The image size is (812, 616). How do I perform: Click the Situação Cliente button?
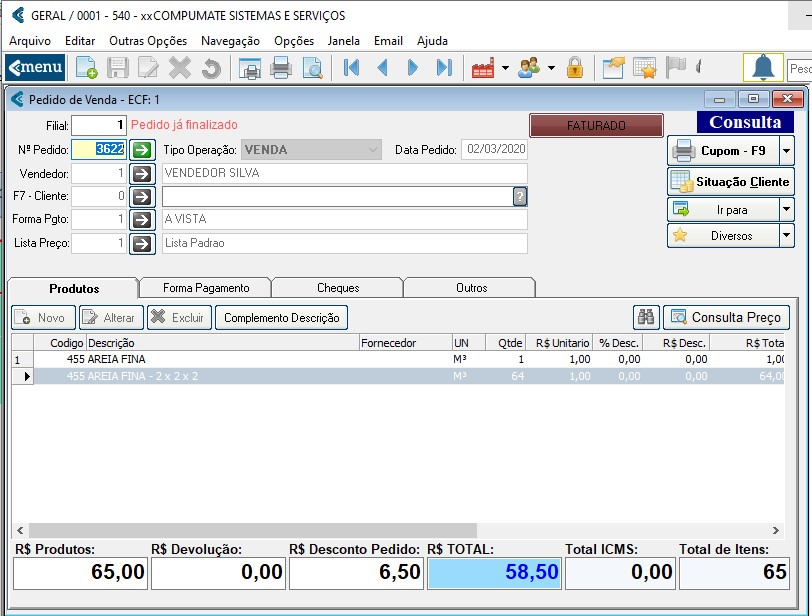731,182
